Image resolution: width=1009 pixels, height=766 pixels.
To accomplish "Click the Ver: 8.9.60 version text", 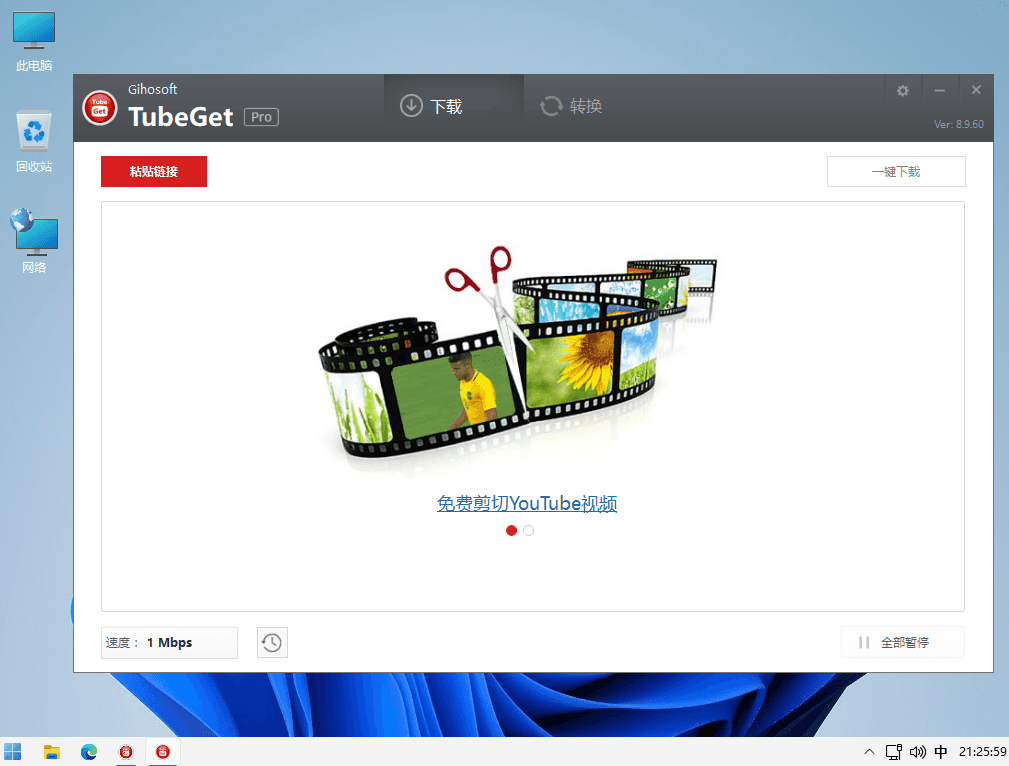I will tap(959, 124).
